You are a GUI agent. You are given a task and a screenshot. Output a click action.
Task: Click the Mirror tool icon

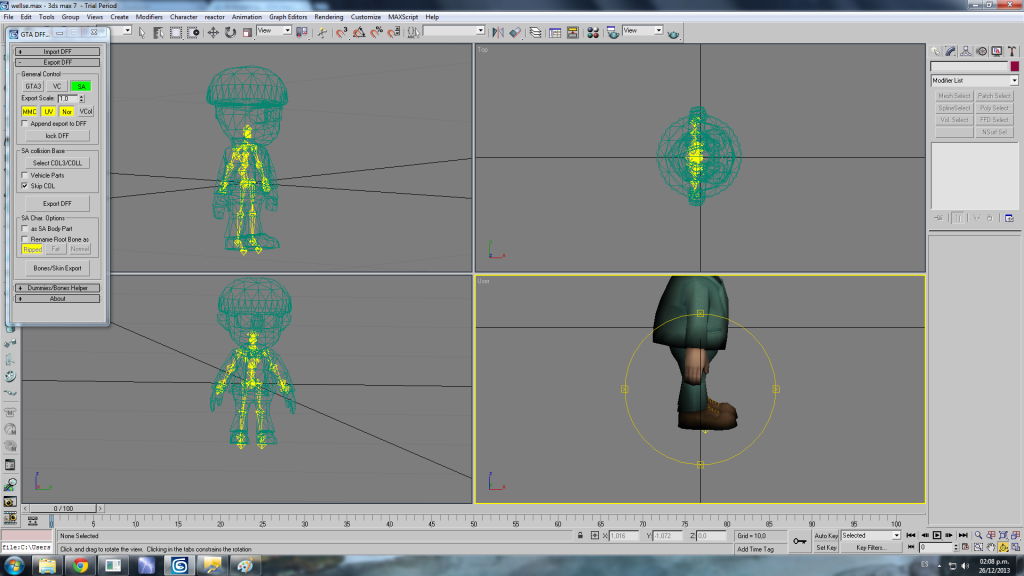coord(498,32)
